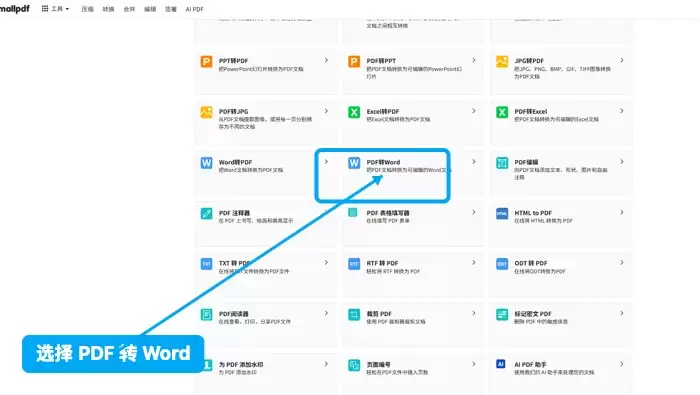
Task: Click the grid icon beside 工具
Action: click(45, 8)
